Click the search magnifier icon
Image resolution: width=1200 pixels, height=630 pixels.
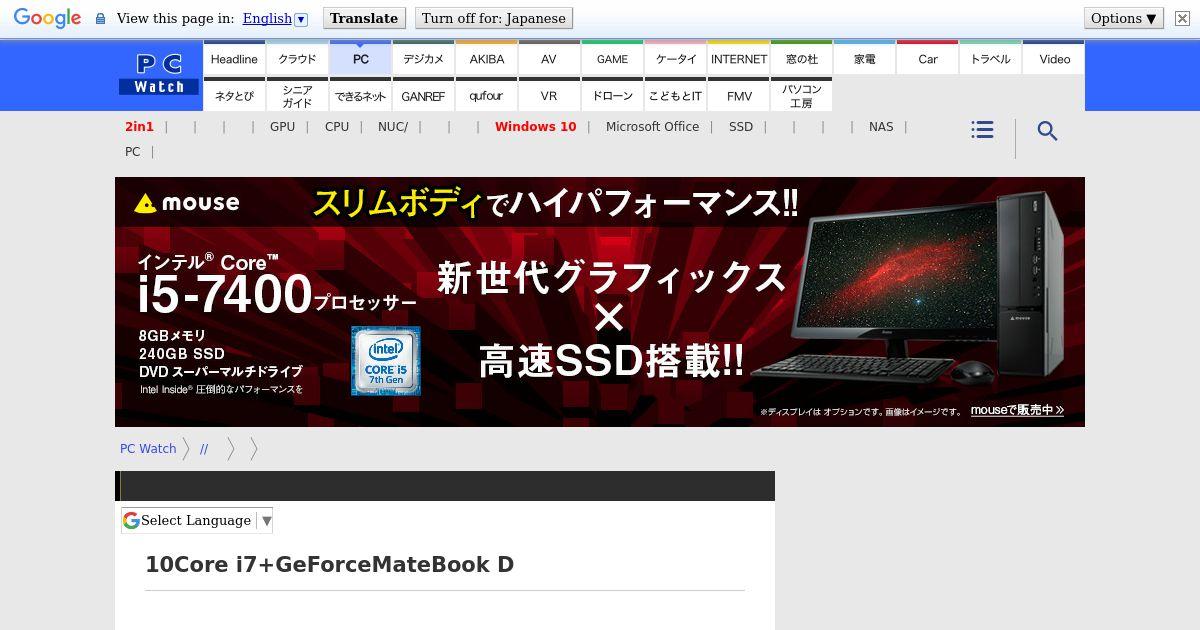click(1047, 131)
